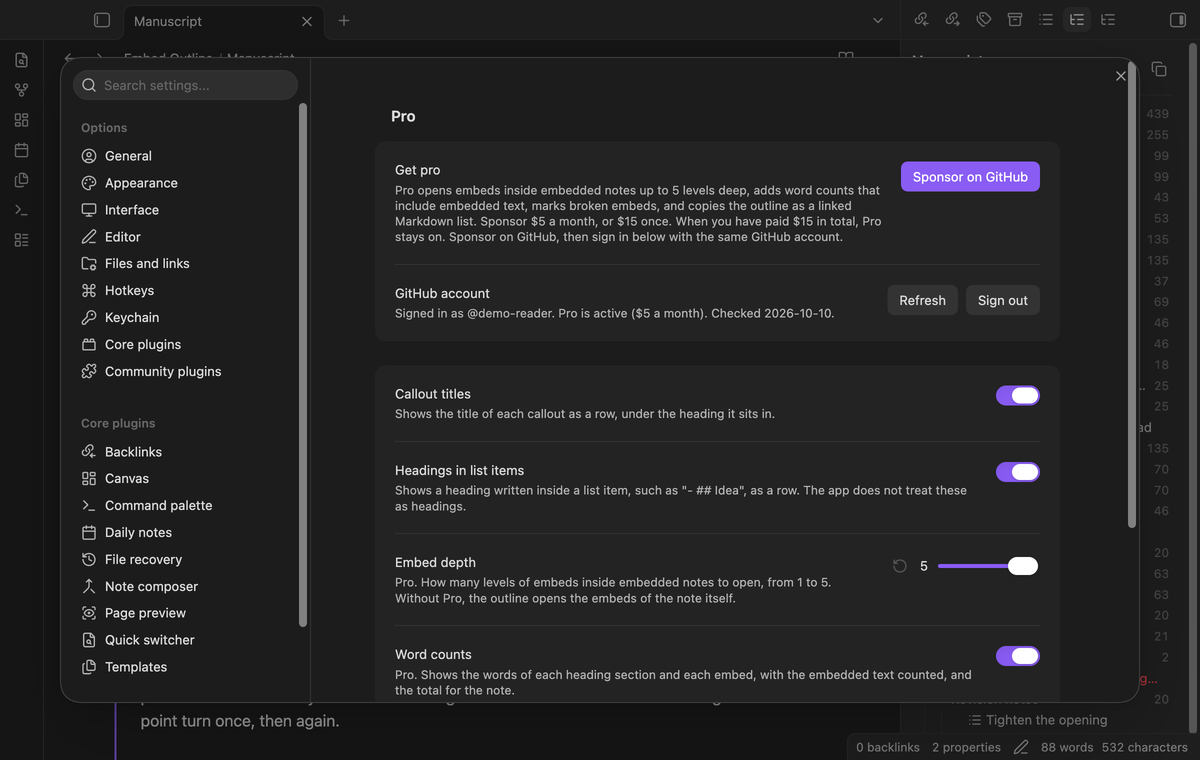
Task: Toggle the left sidebar icon
Action: tap(101, 20)
